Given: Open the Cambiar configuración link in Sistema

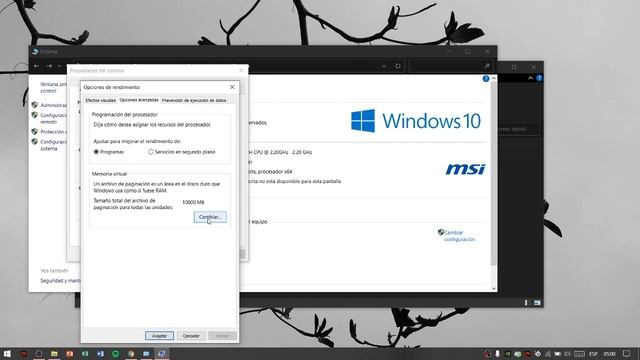Looking at the screenshot, I should [x=459, y=236].
